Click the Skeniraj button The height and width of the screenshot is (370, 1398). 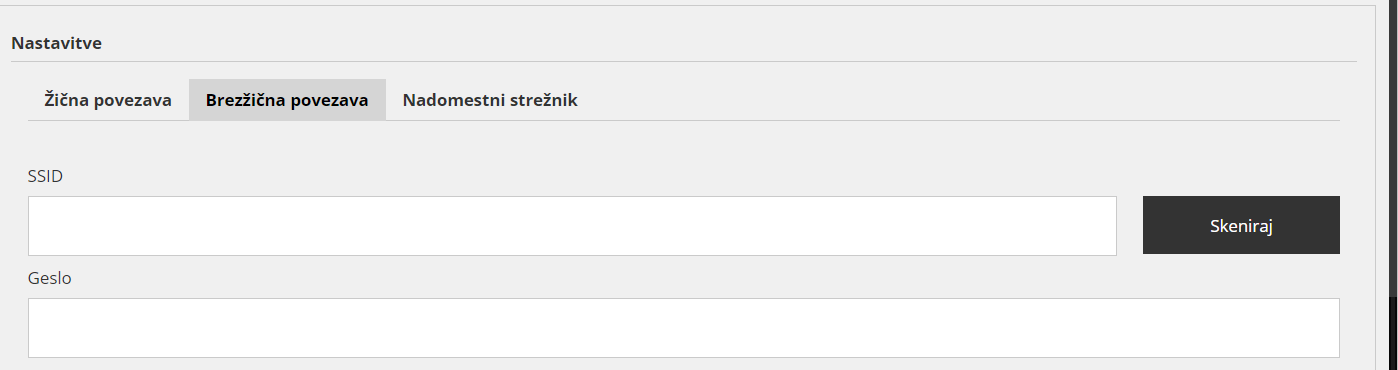point(1241,225)
